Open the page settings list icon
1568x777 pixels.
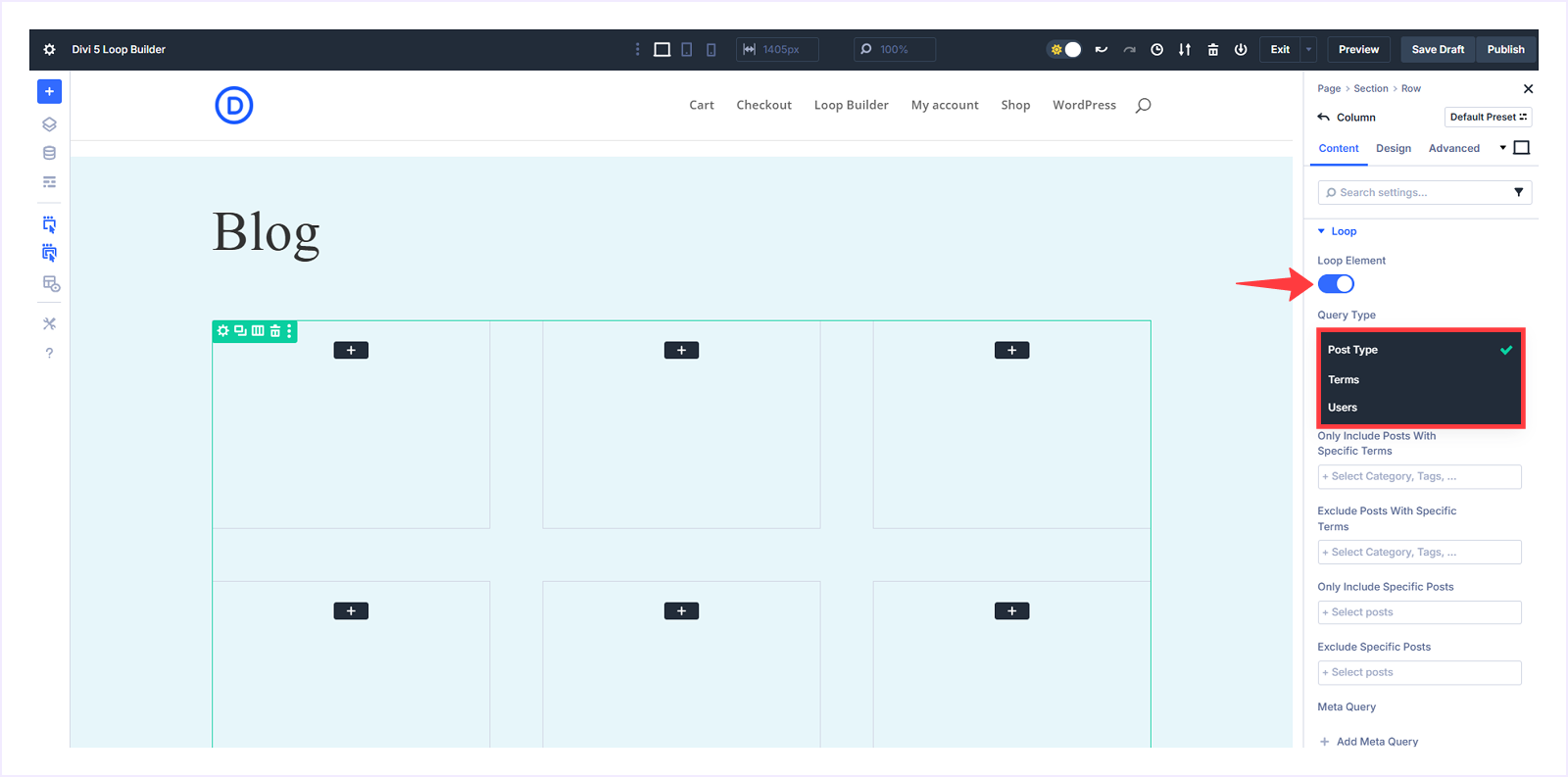[49, 182]
